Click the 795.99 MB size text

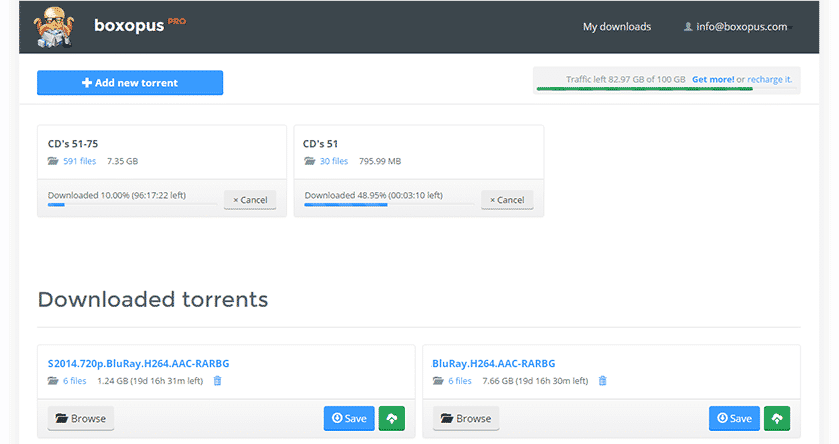(380, 161)
